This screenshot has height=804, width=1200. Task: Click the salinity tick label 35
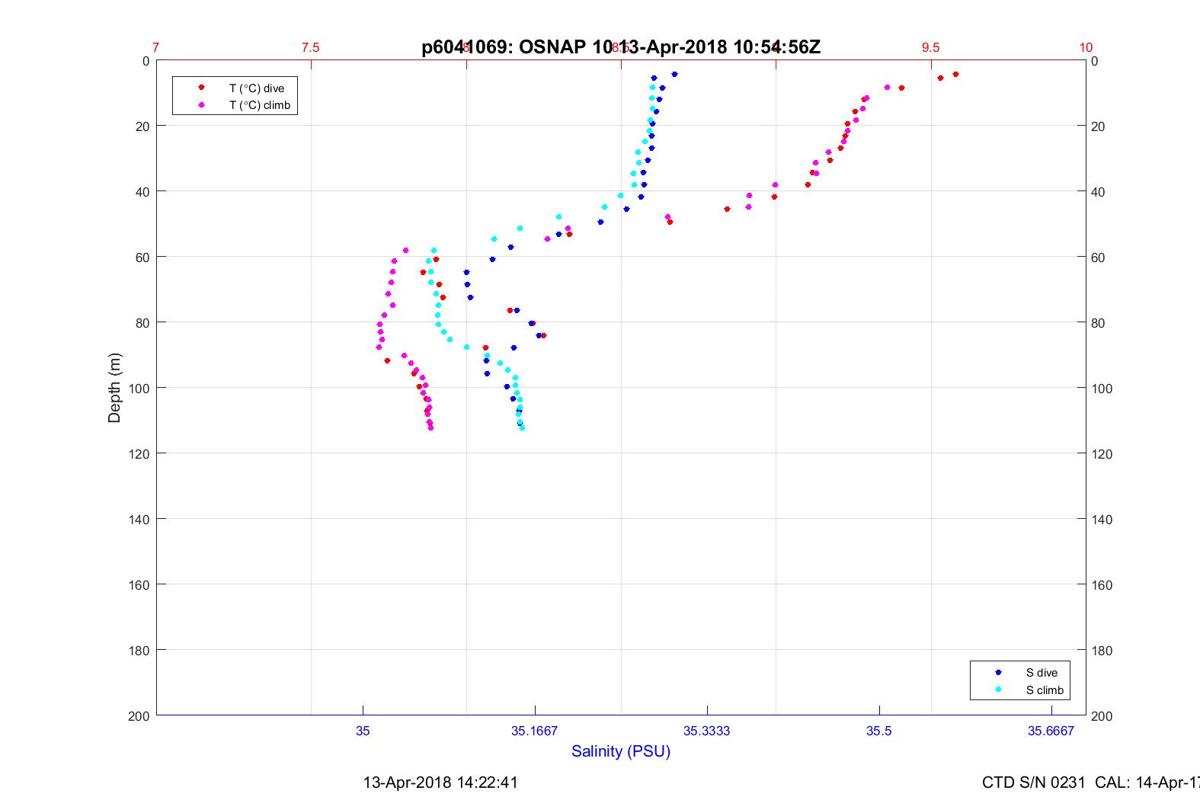[363, 732]
